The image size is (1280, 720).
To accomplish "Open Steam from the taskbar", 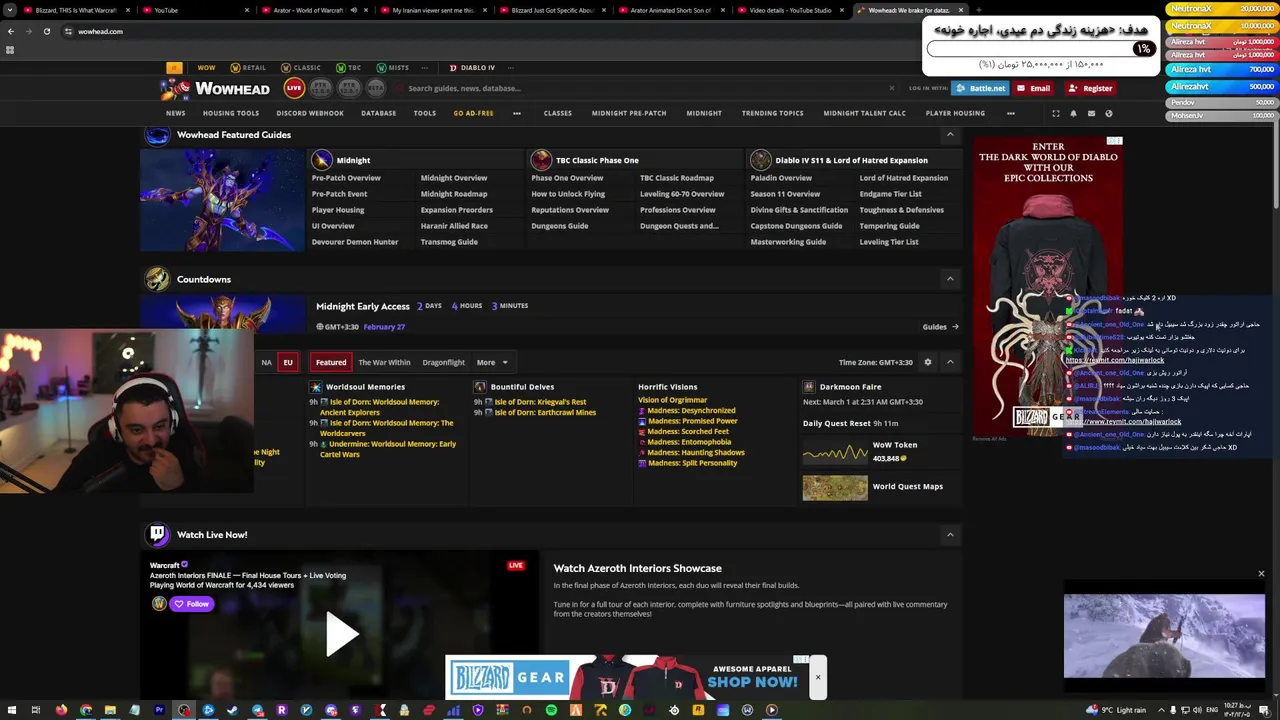I will (232, 710).
